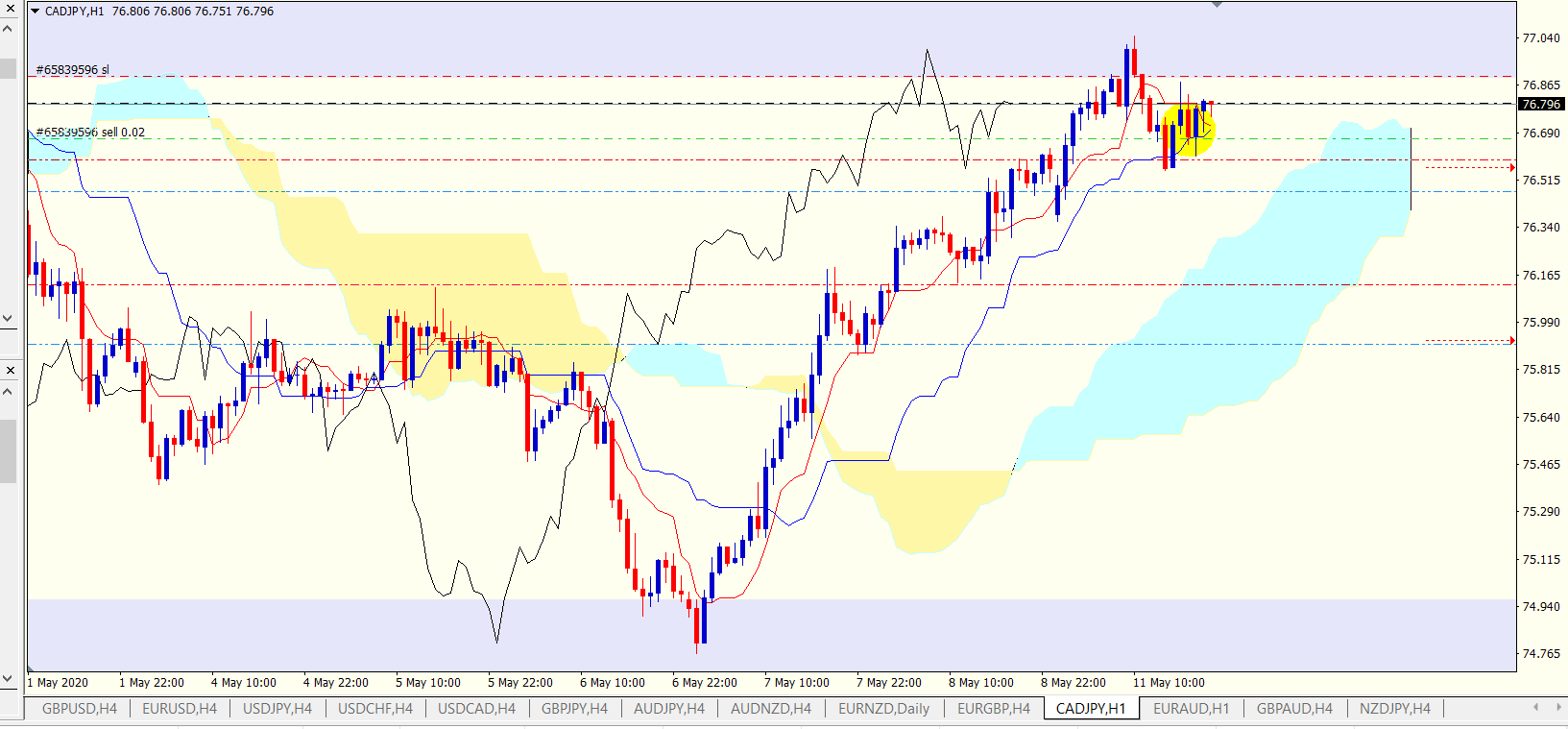Click the upper red arrow near 76.515
Image resolution: width=1568 pixels, height=729 pixels.
[x=1511, y=168]
